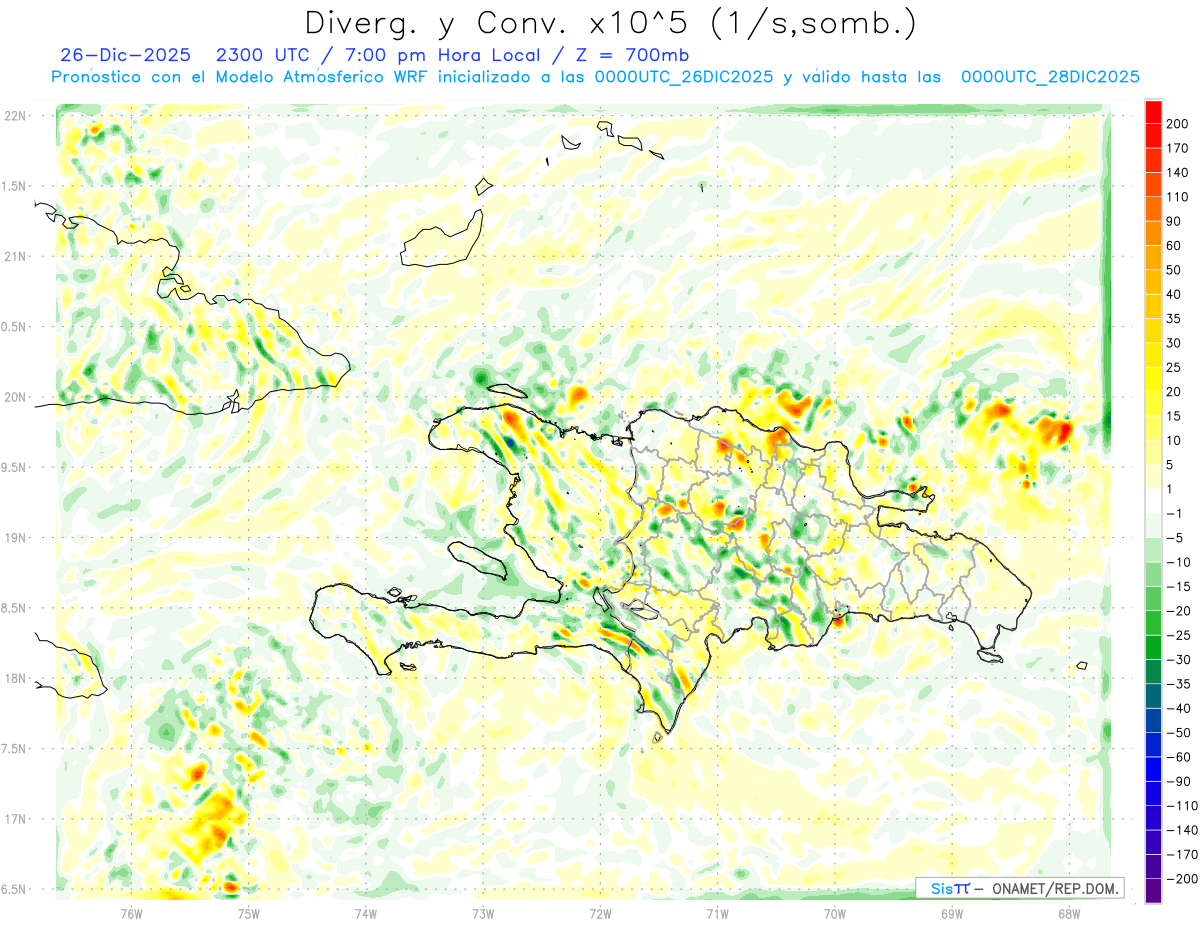Click the positive '90' colorbar label

click(1175, 221)
